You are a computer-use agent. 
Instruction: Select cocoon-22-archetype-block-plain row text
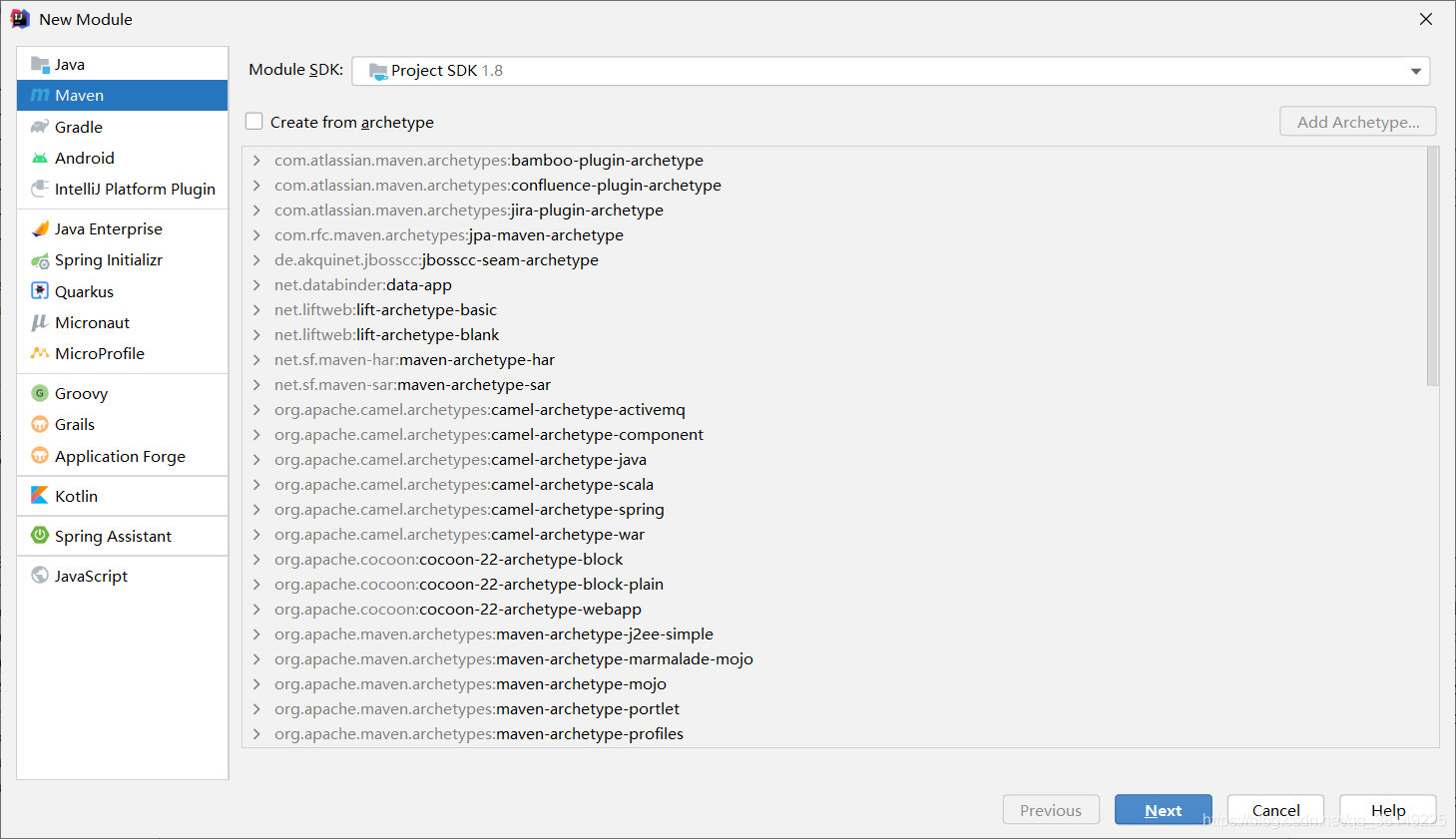click(x=469, y=585)
